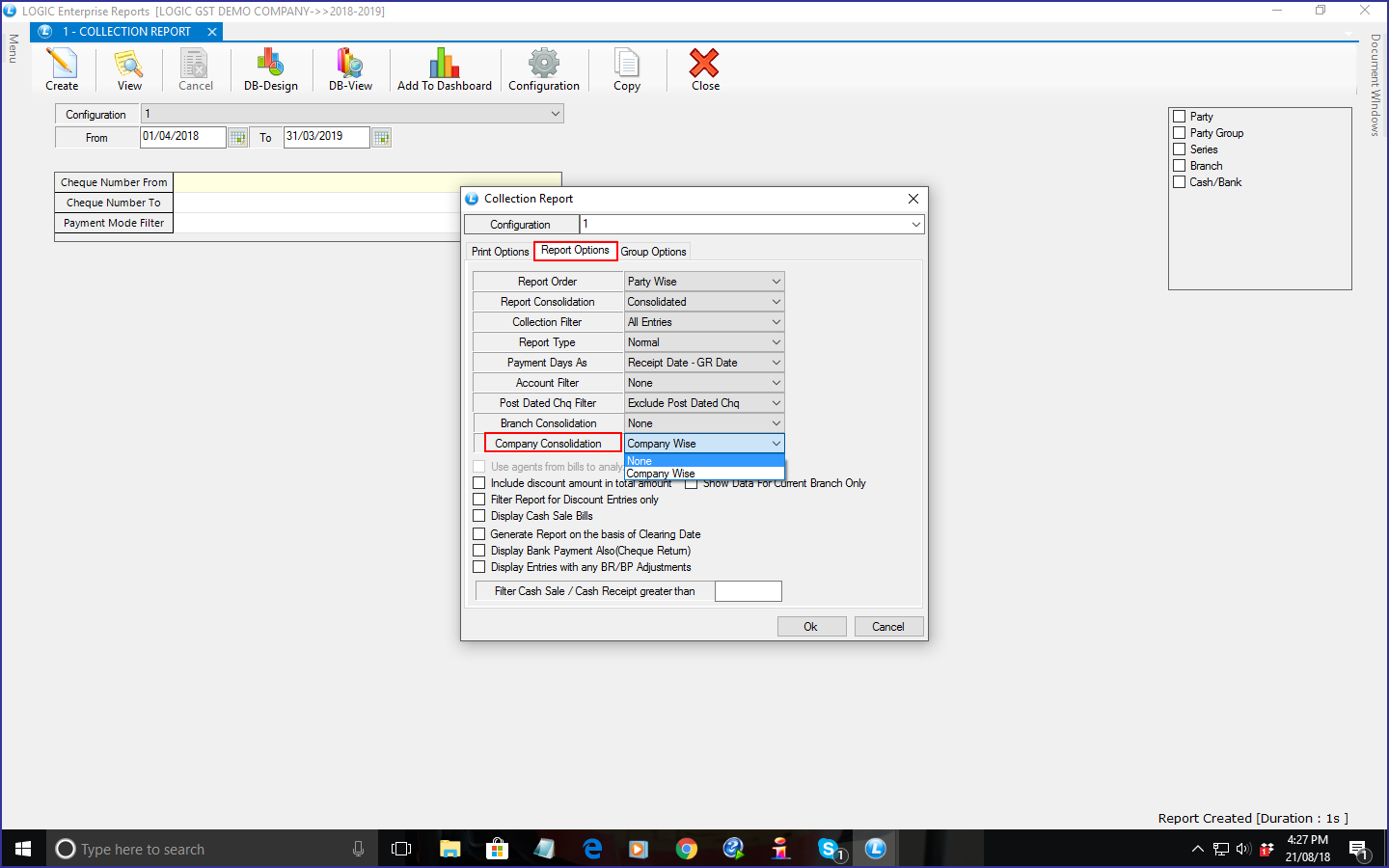Open the From date calendar picker

(x=238, y=138)
